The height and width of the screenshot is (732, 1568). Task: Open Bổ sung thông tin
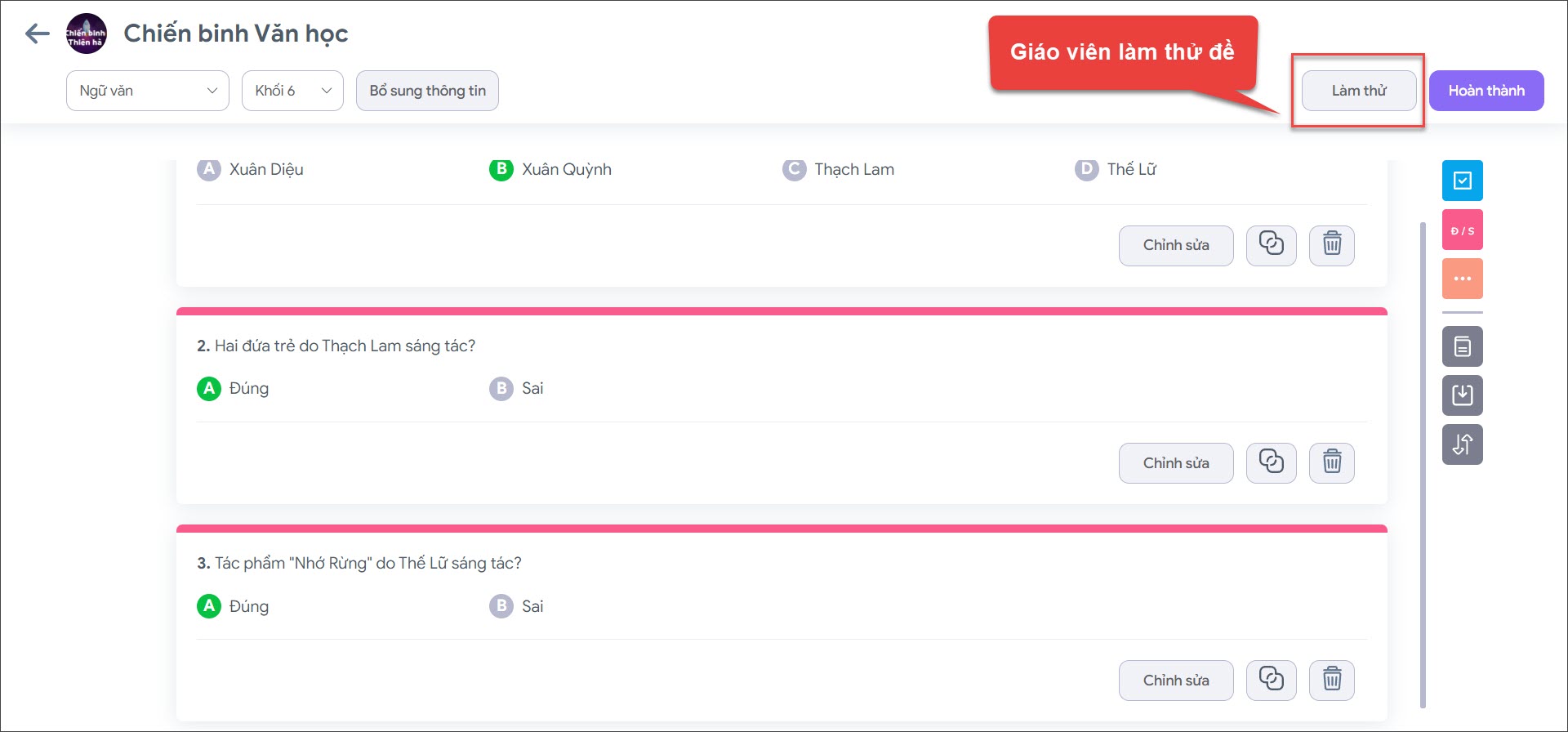[x=427, y=91]
